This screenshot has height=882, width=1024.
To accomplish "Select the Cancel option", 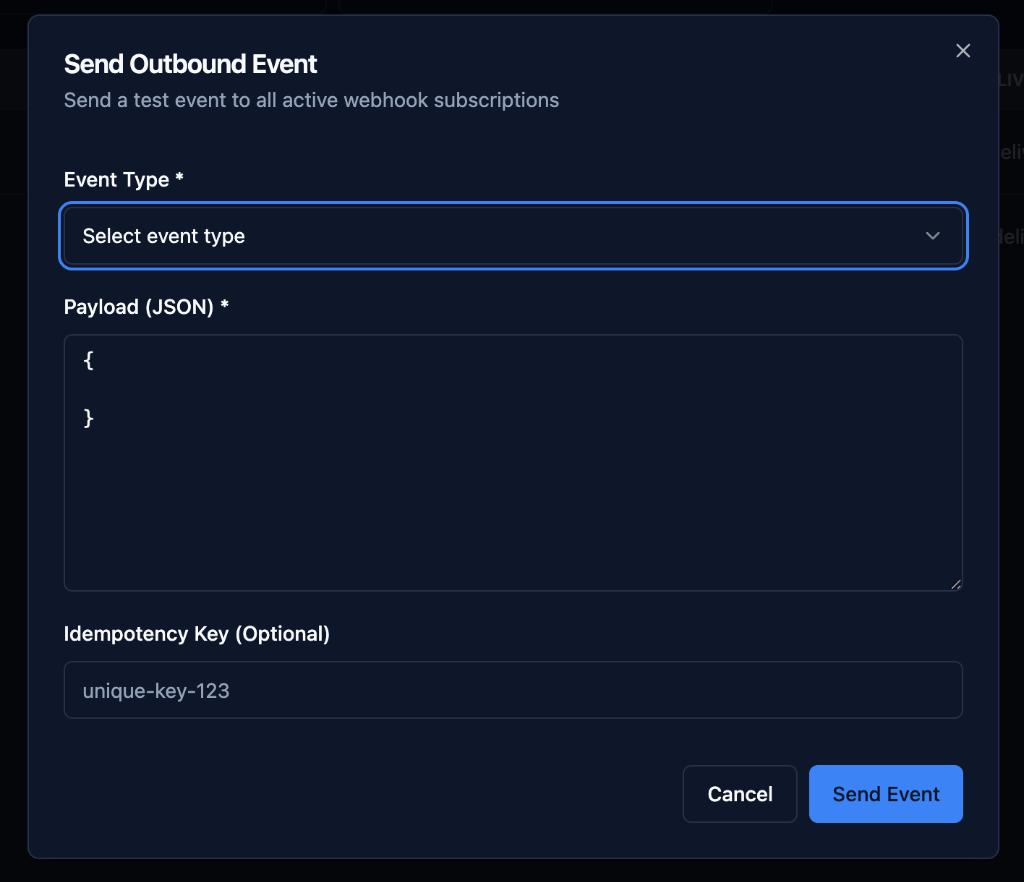I will coord(739,793).
